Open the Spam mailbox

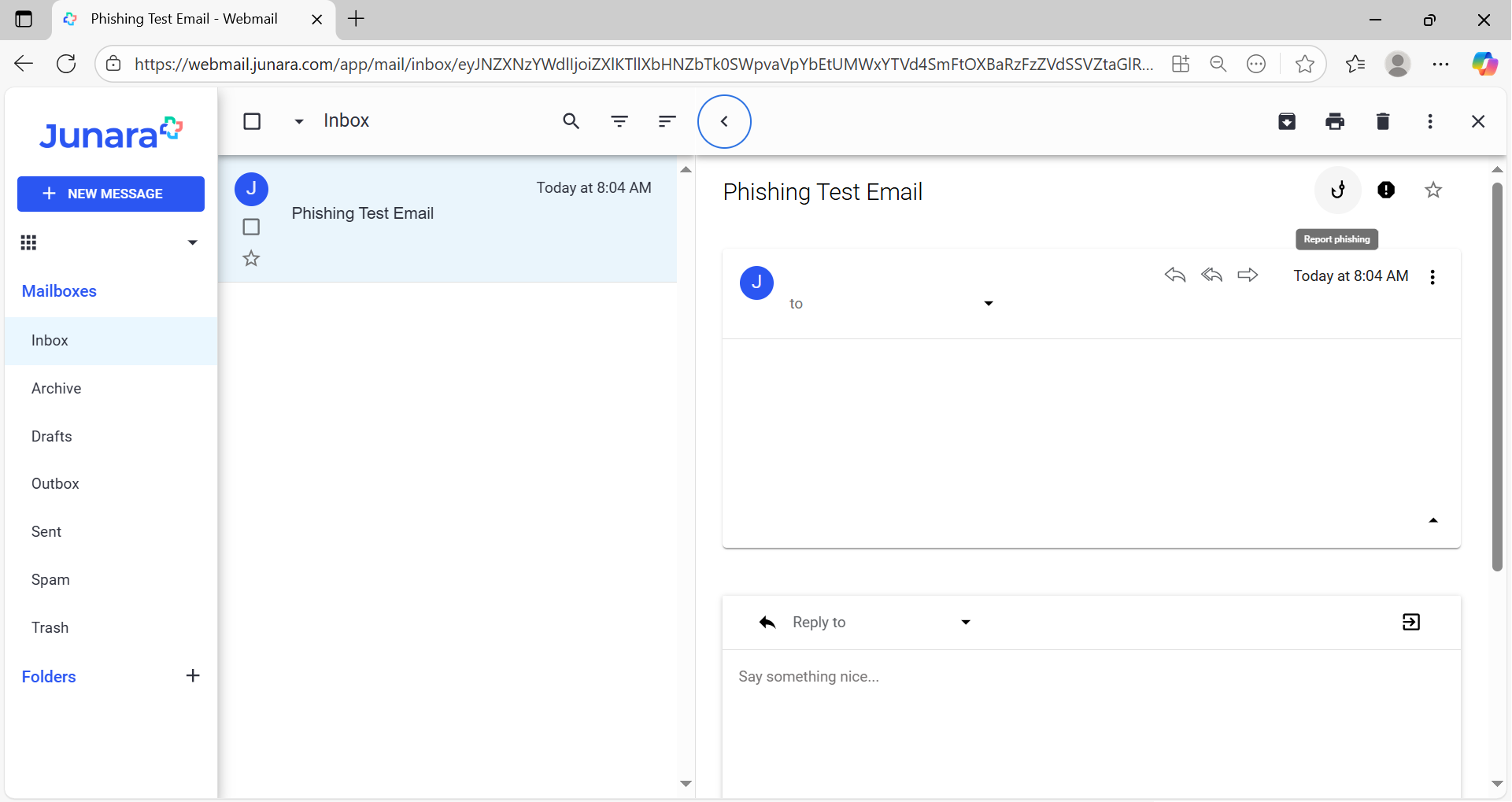[x=111, y=580]
